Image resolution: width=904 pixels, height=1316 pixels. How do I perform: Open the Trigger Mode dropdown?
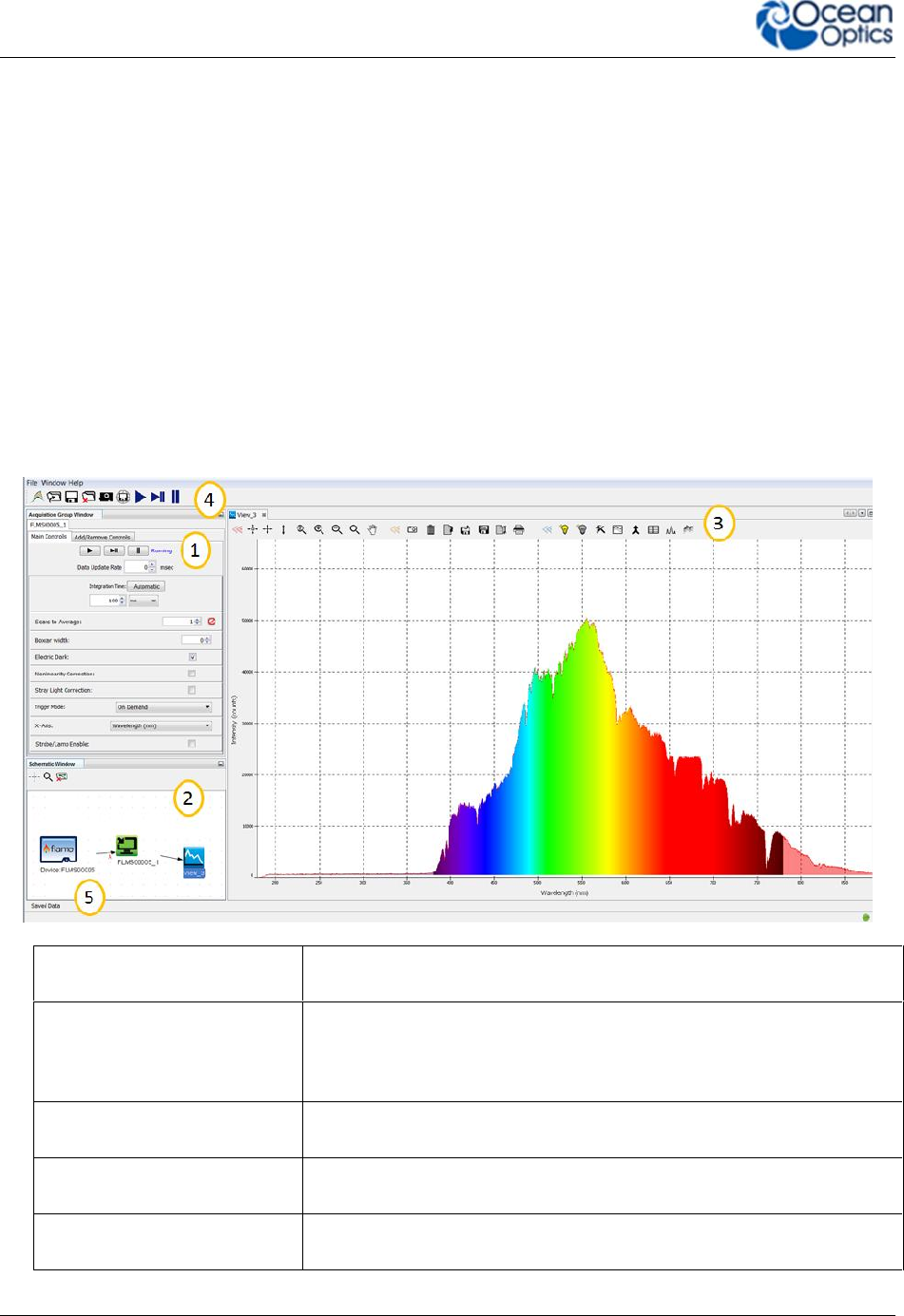163,707
